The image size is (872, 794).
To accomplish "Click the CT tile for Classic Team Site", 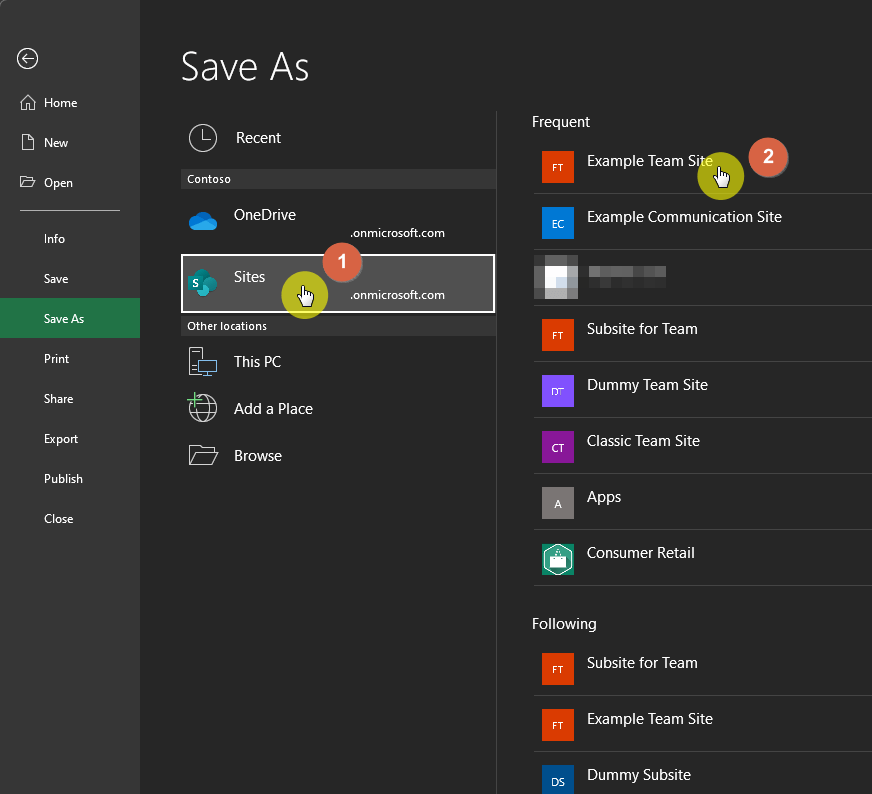I will click(558, 447).
